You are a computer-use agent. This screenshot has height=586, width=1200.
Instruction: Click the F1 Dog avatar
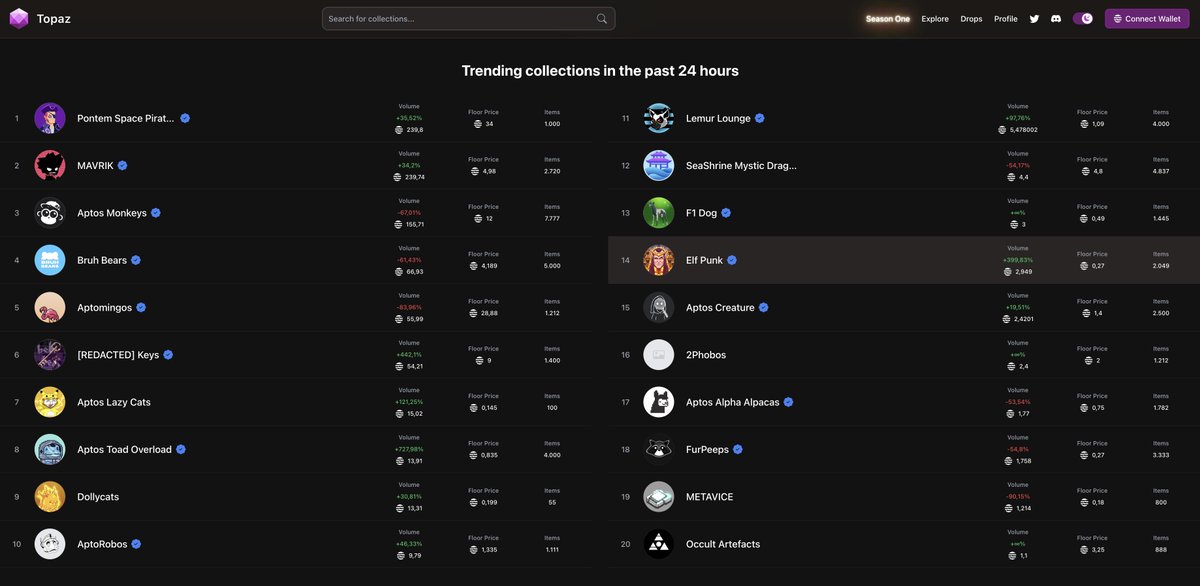pyautogui.click(x=659, y=213)
